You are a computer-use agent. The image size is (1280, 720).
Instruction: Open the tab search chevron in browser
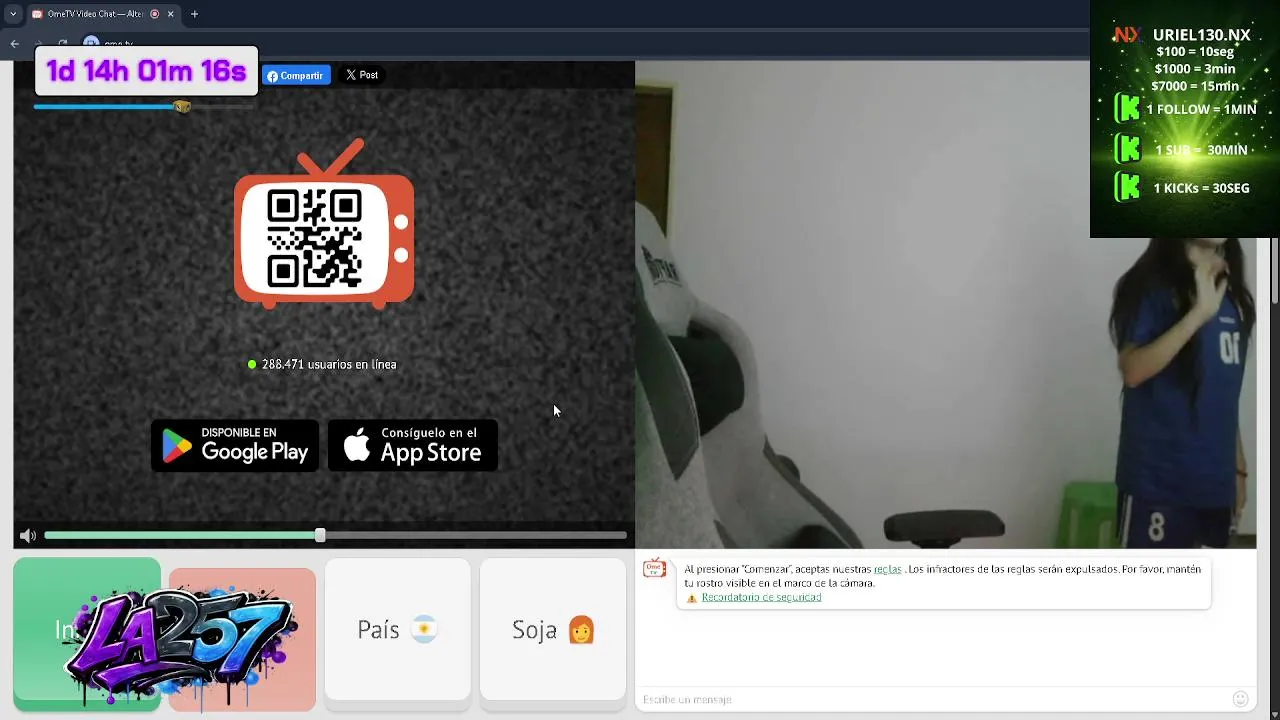[13, 14]
